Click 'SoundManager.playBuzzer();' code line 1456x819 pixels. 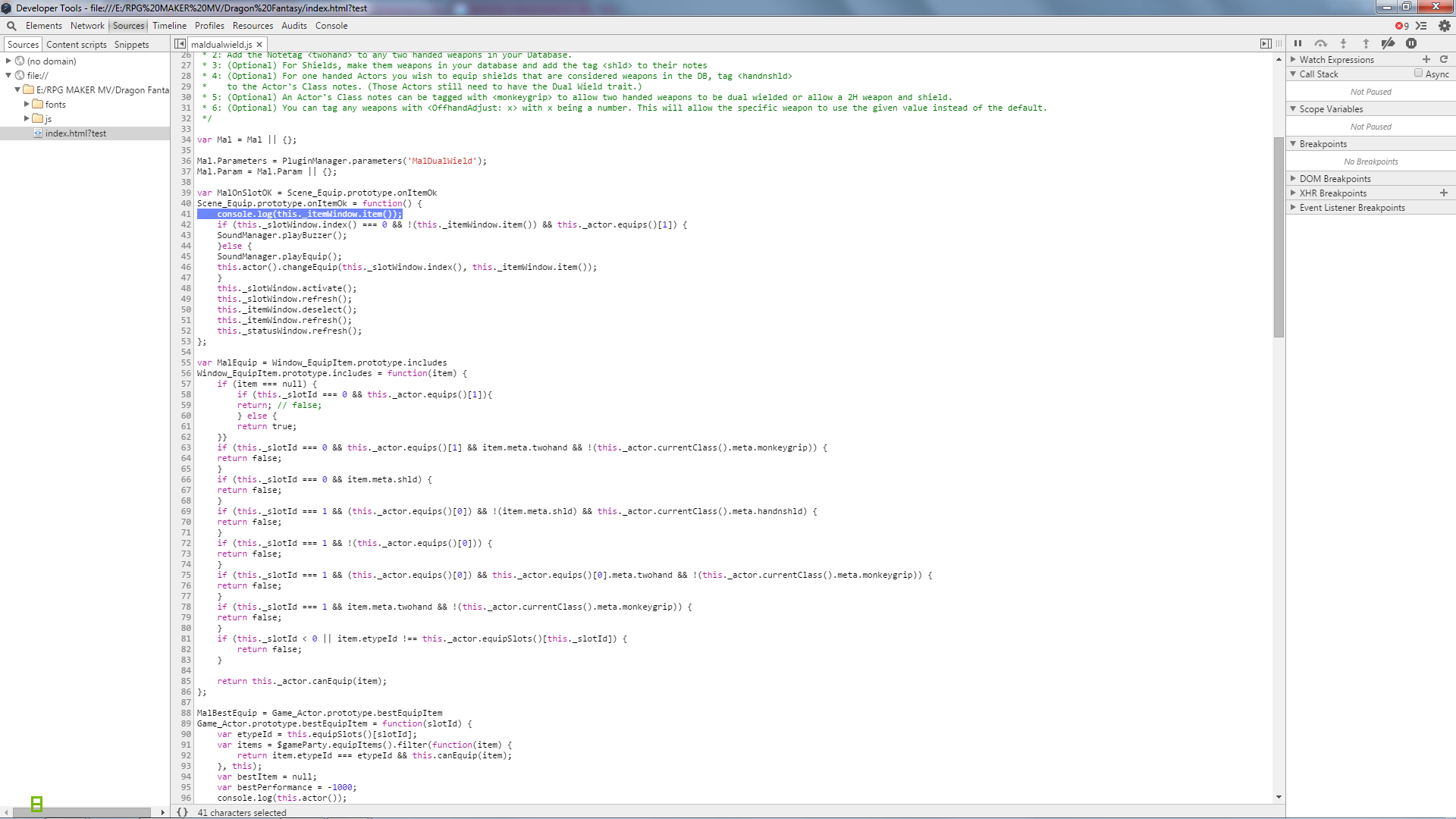click(281, 235)
